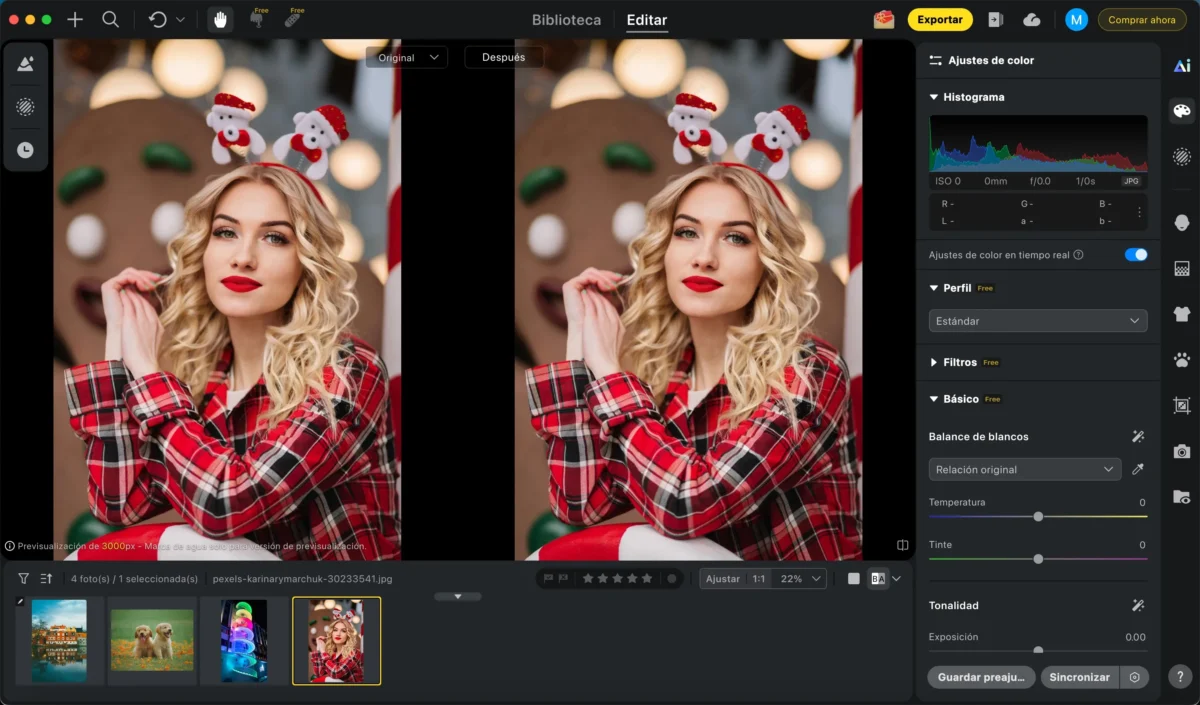Click the magnifier search icon

click(110, 20)
